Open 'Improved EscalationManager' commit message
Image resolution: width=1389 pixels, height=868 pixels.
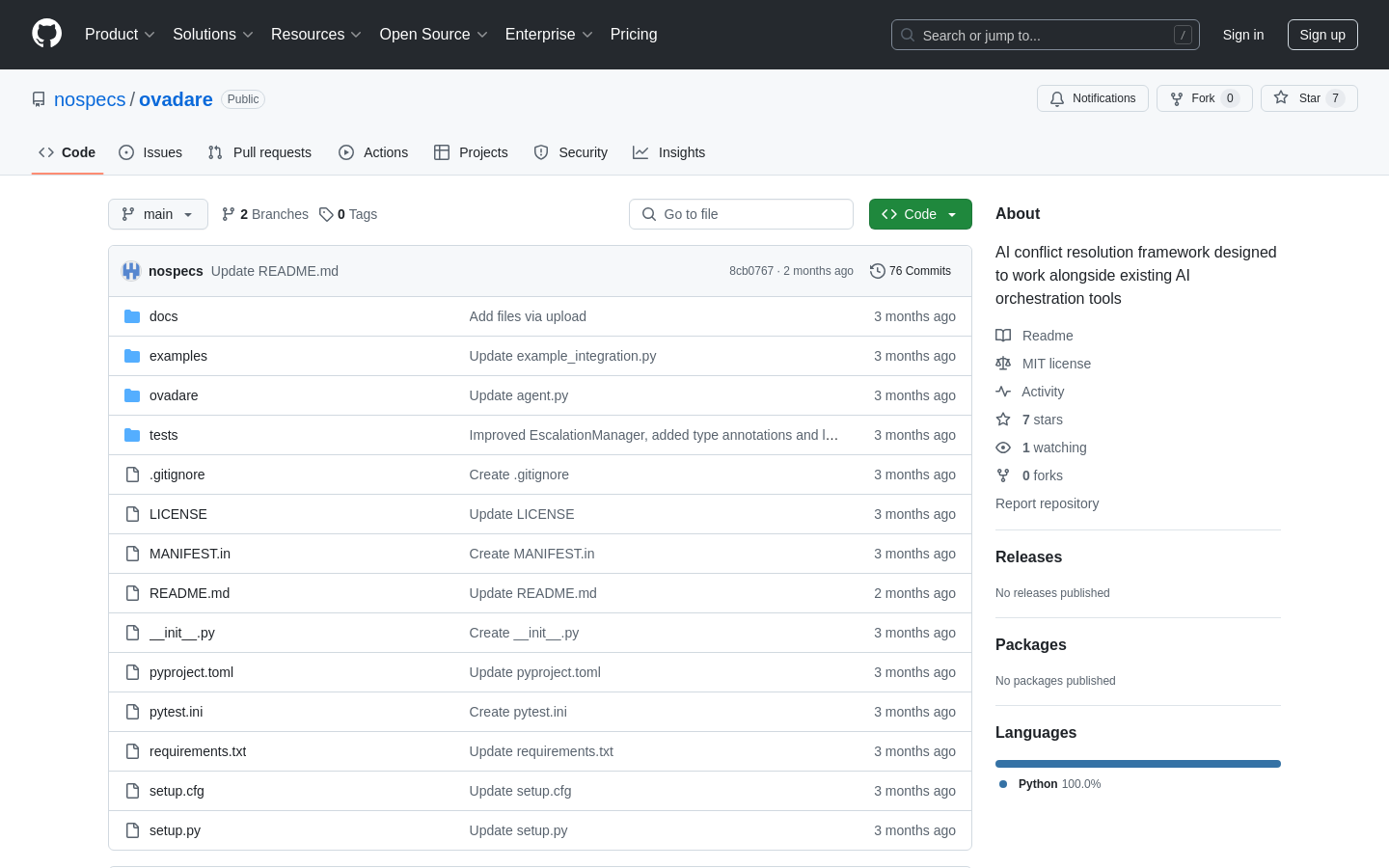654,435
